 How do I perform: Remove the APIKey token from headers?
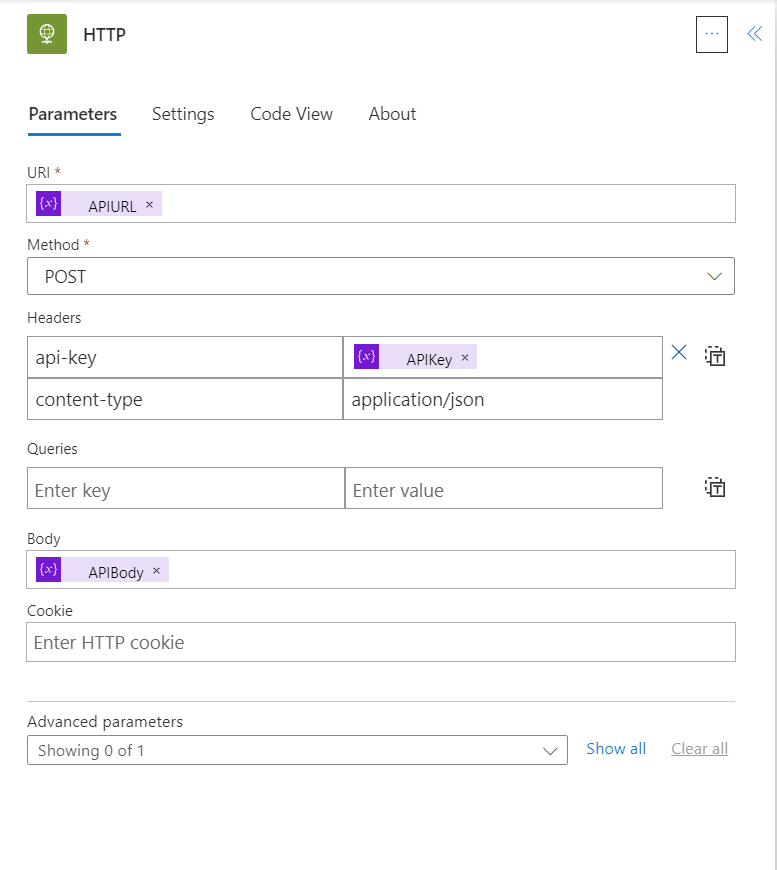(465, 358)
